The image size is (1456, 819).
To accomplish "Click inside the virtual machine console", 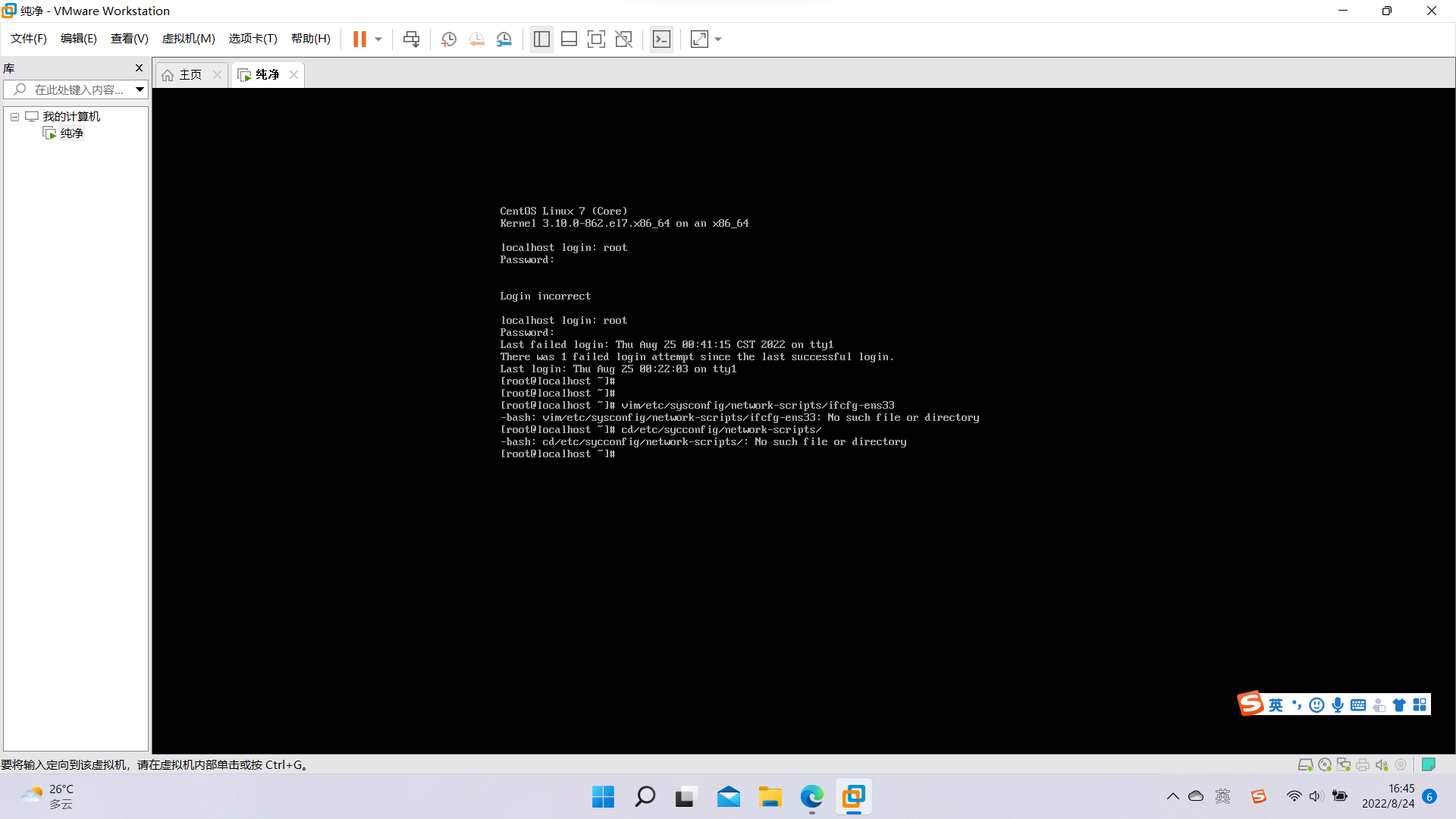I will pos(804,421).
